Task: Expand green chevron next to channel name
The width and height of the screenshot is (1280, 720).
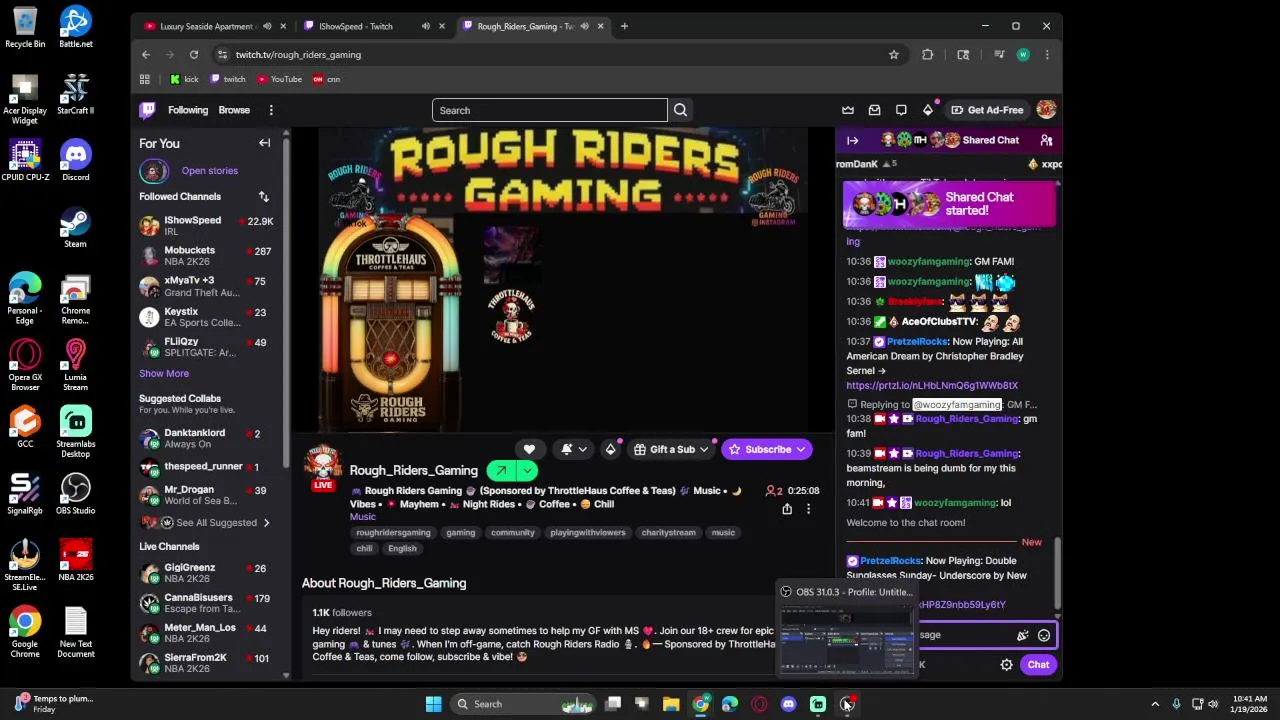Action: click(x=527, y=470)
